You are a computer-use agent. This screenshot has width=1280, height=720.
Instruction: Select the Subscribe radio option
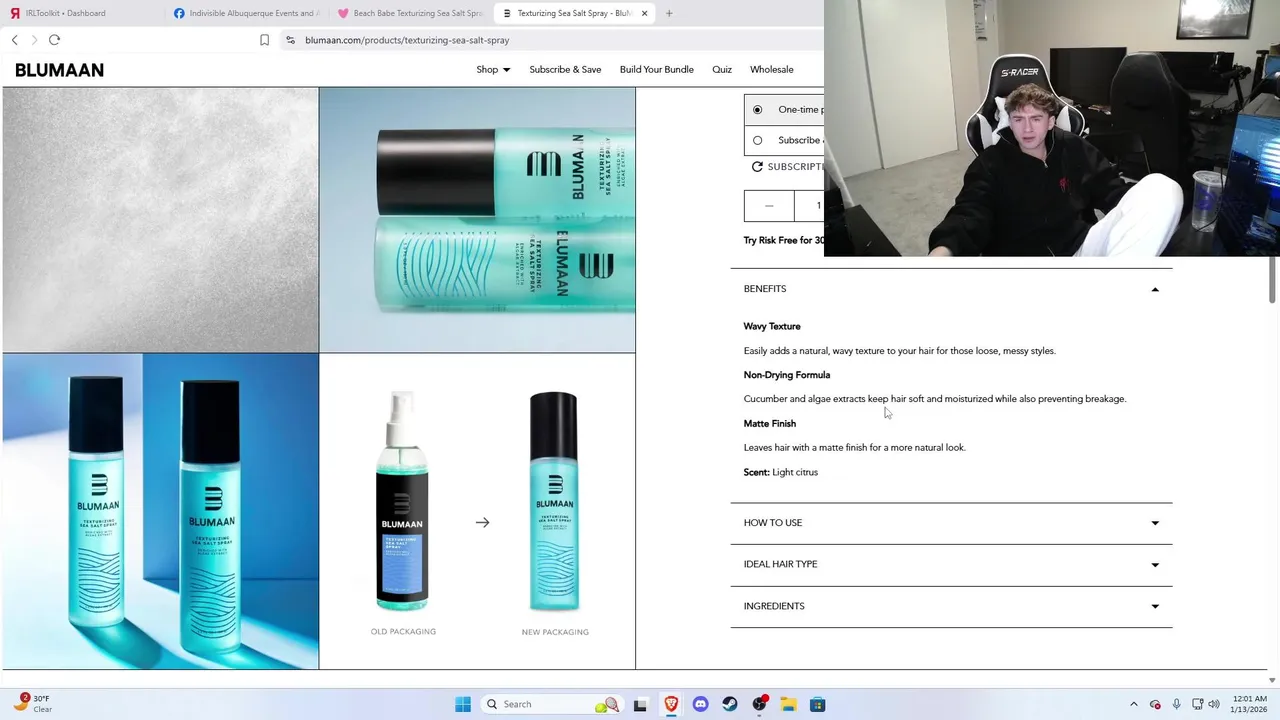click(757, 140)
